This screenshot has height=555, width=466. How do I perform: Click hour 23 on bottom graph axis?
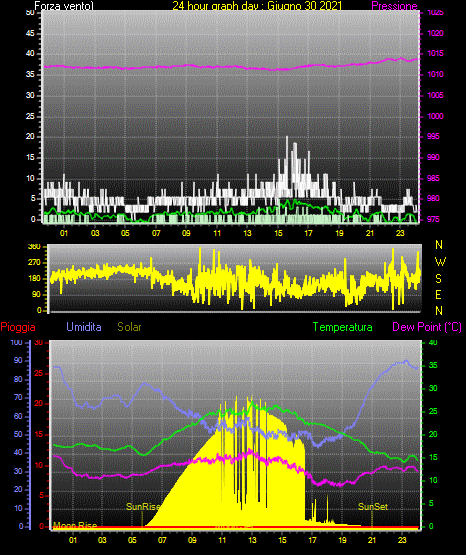402,540
